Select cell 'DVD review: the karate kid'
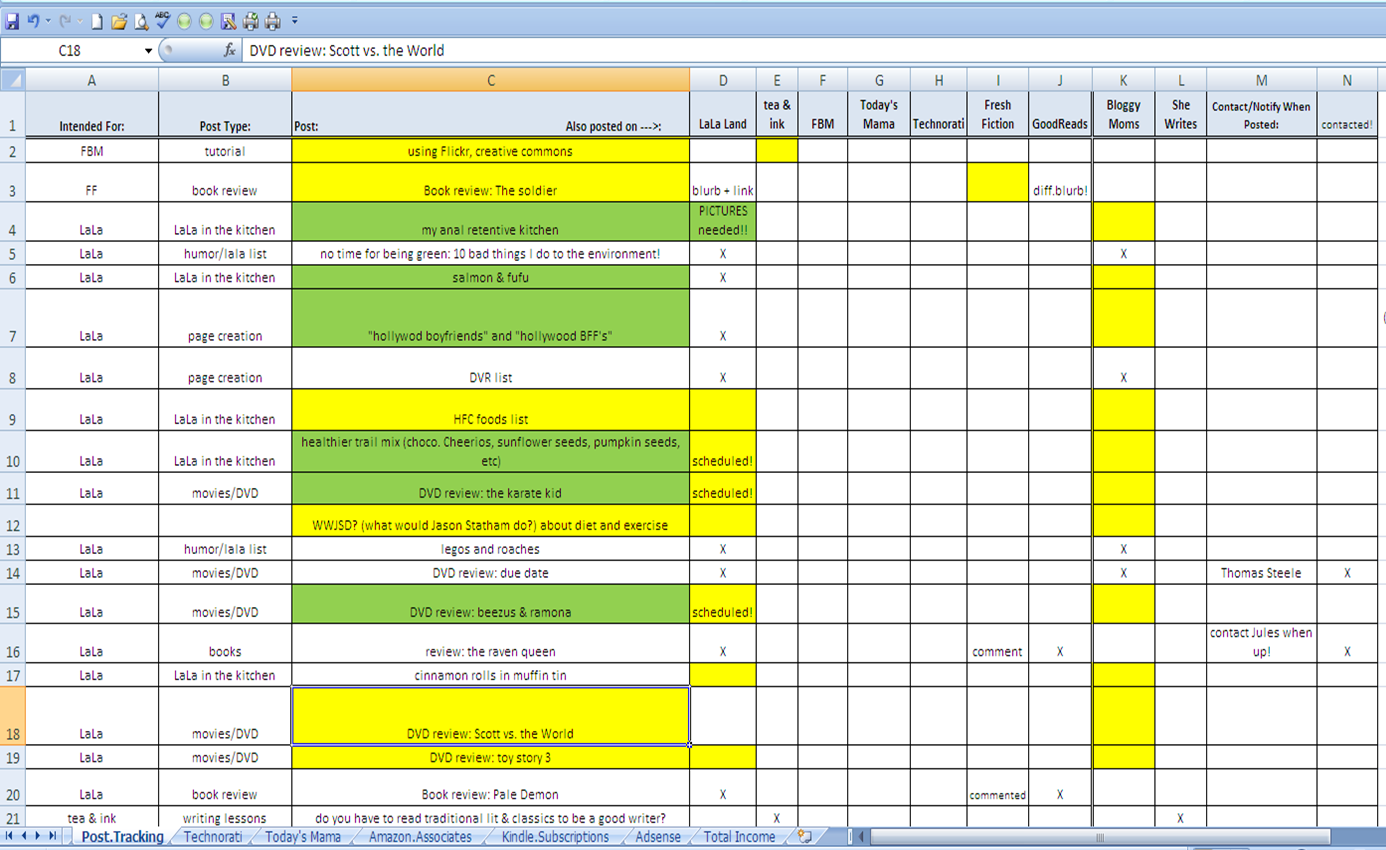The height and width of the screenshot is (850, 1386). (x=490, y=489)
